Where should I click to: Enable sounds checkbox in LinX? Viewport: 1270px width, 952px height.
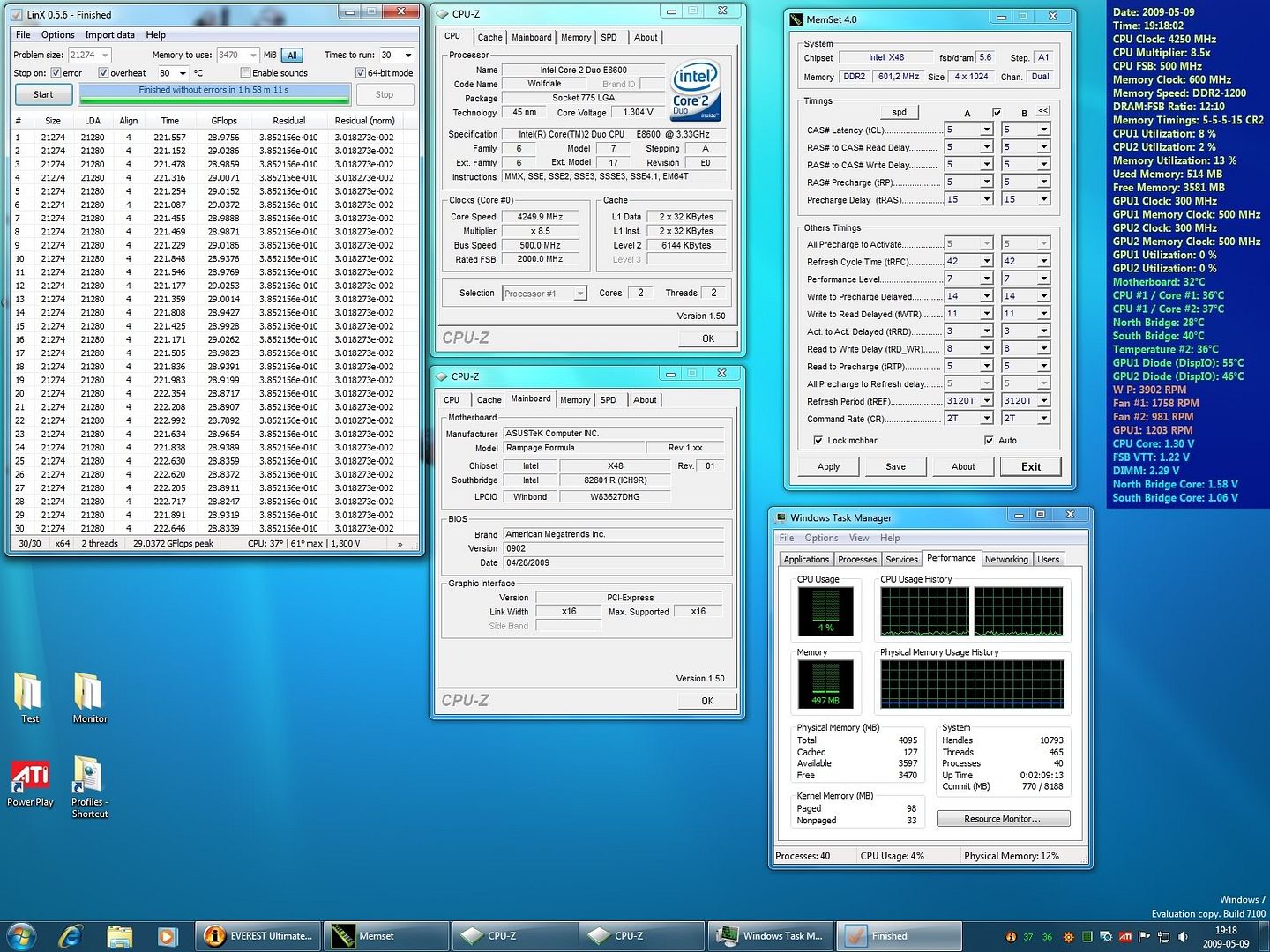(245, 73)
